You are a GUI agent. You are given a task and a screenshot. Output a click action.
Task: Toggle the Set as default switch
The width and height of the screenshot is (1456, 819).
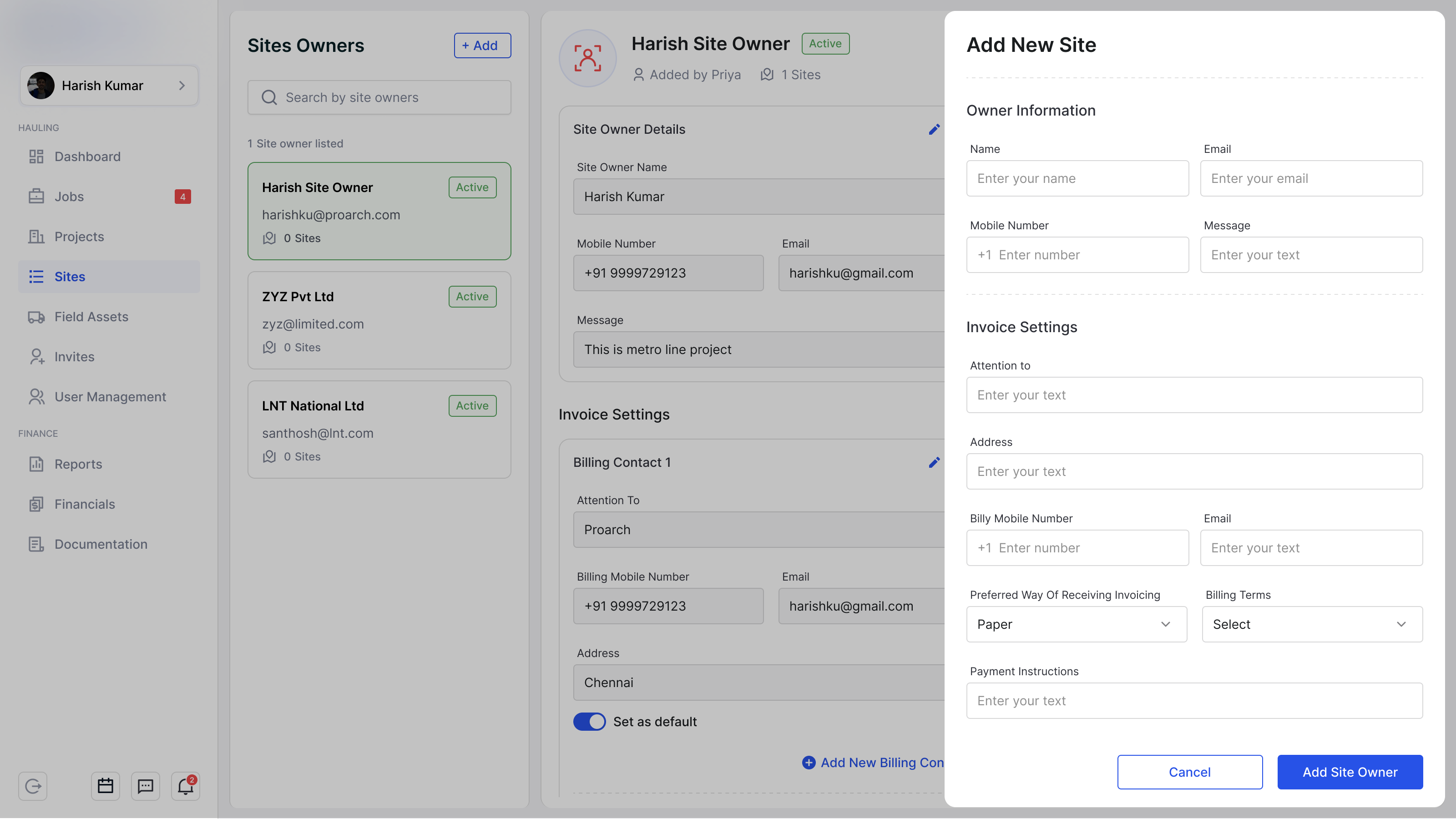pyautogui.click(x=589, y=722)
